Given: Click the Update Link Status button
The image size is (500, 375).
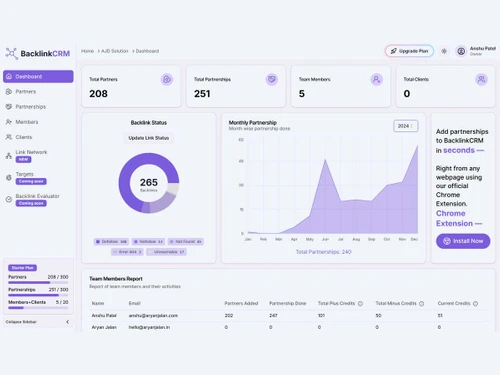Looking at the screenshot, I should point(149,138).
